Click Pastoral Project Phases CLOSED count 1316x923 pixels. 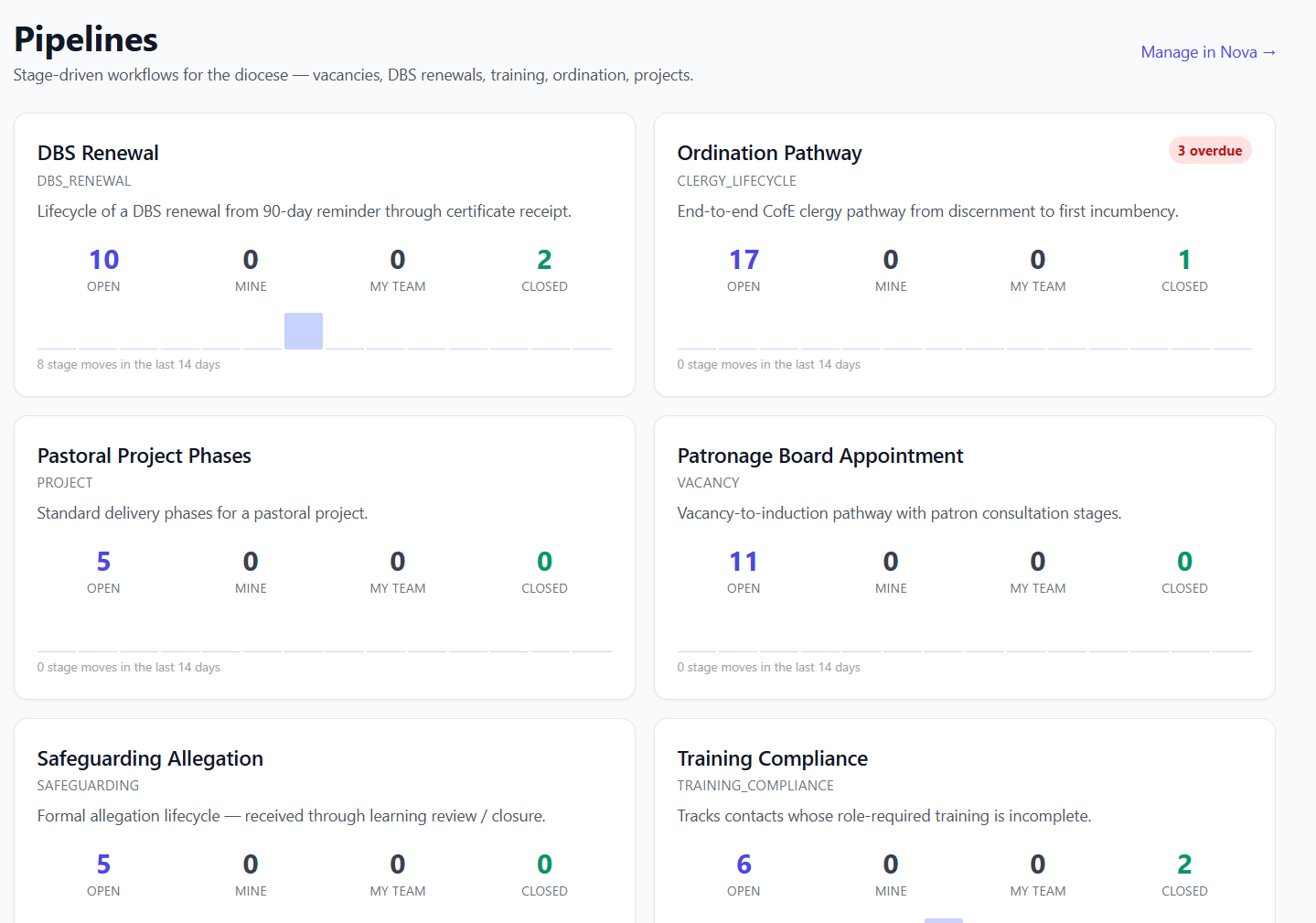click(x=544, y=562)
